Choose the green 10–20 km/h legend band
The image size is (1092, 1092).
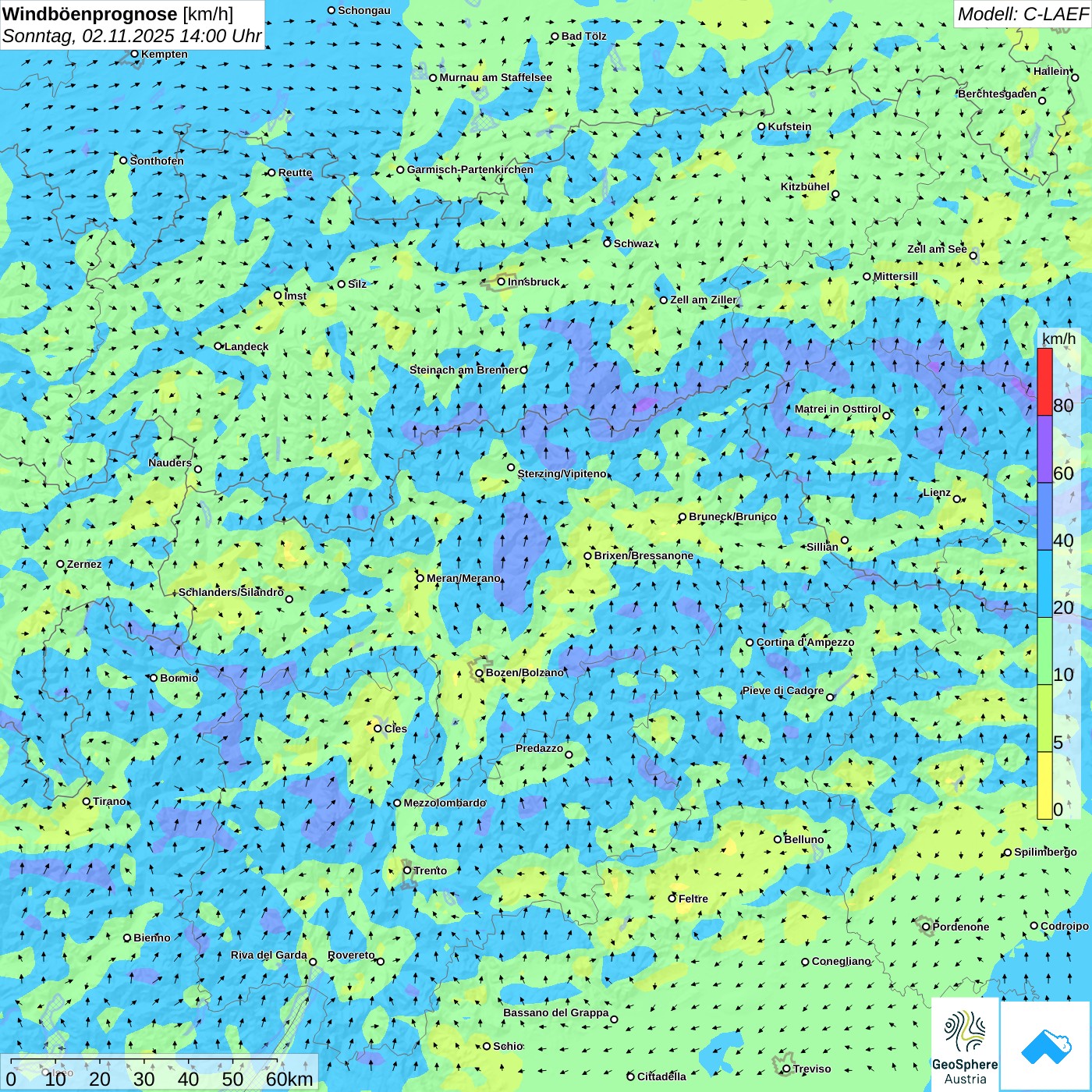coord(1044,651)
